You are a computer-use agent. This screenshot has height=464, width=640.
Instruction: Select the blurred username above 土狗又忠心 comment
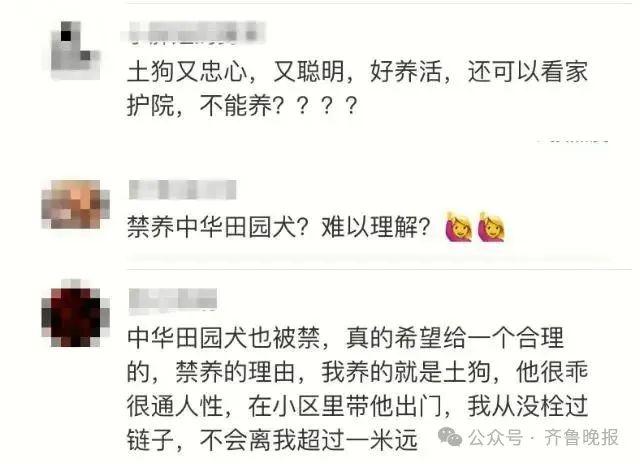point(193,32)
